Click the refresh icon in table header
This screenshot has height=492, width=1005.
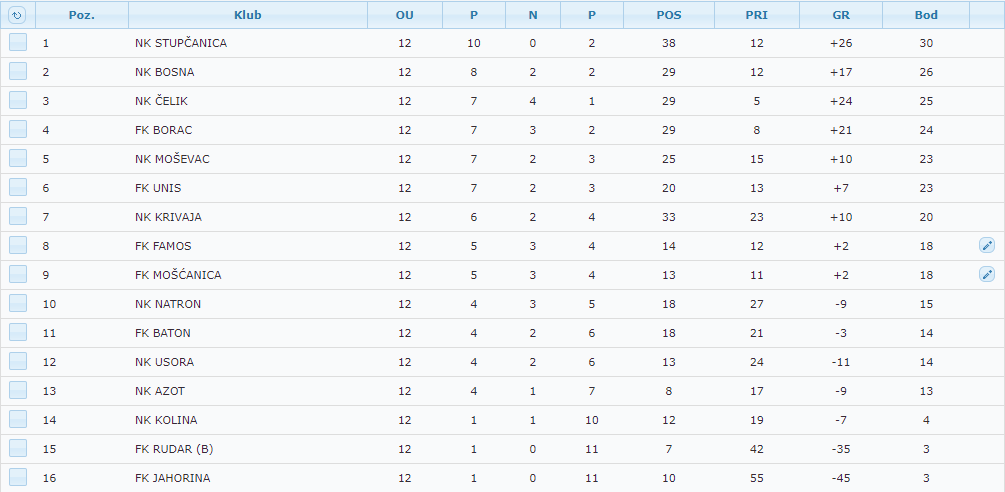pyautogui.click(x=17, y=15)
